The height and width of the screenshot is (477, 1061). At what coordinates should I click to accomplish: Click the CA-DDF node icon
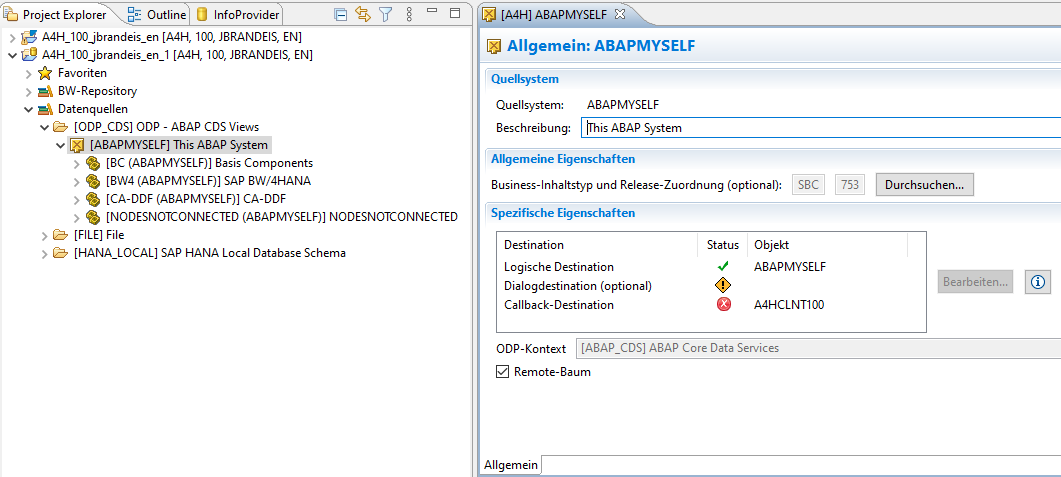pos(93,199)
